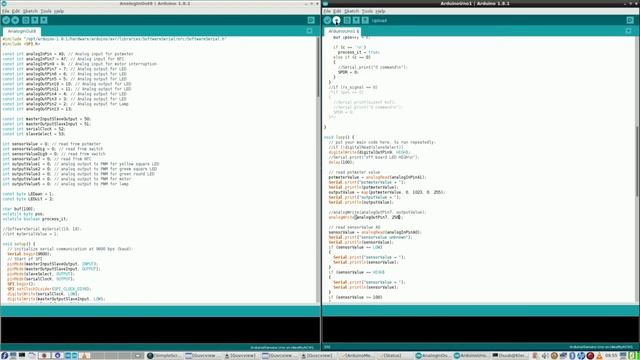Open Edit menu in AnalogInOut8 window
The image size is (640, 360).
[x=16, y=11]
